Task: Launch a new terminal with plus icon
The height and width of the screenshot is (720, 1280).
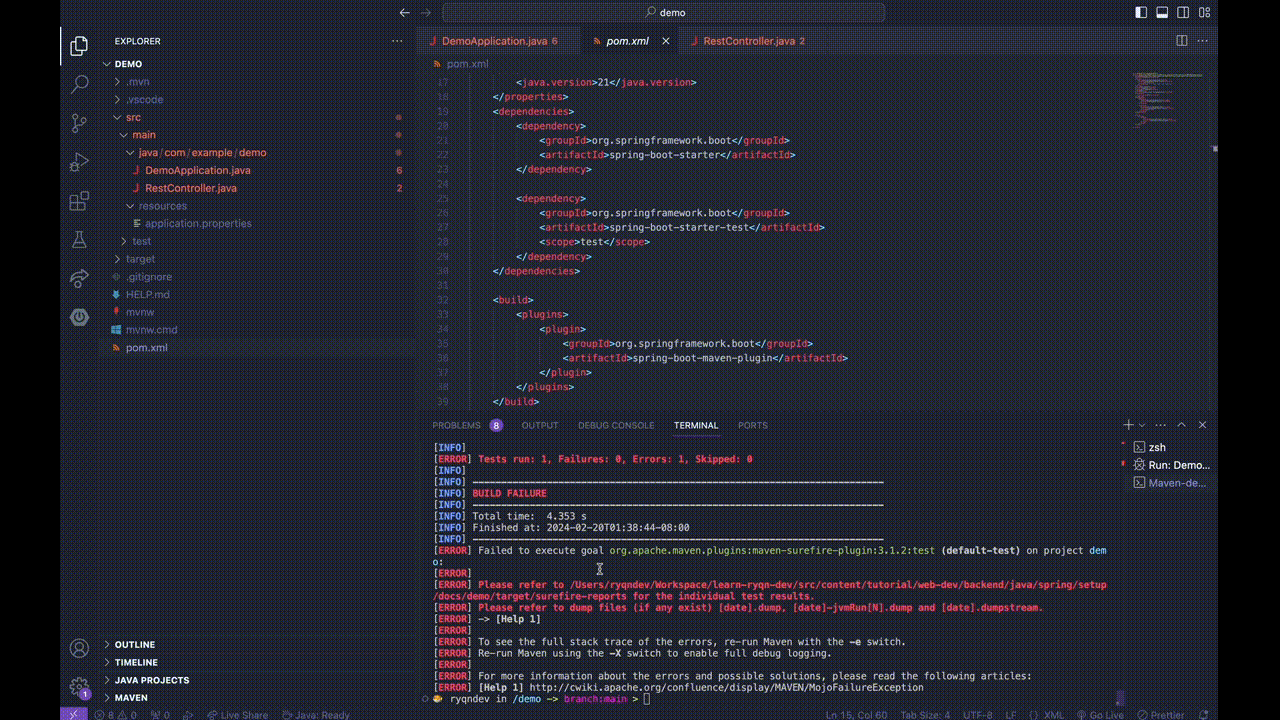Action: [1128, 425]
